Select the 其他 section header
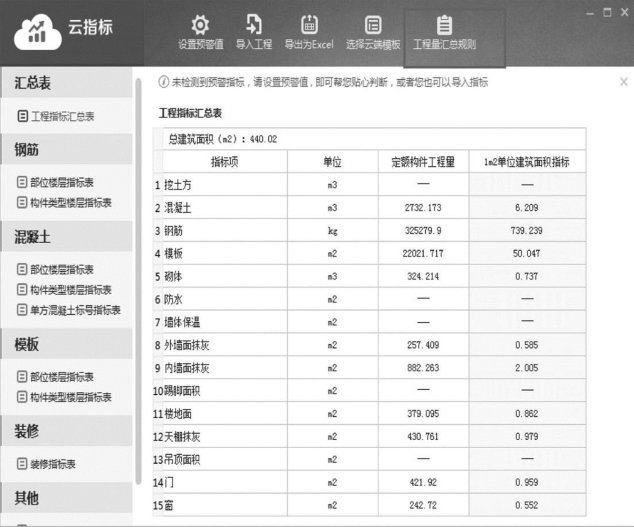This screenshot has height=527, width=634. (67, 498)
